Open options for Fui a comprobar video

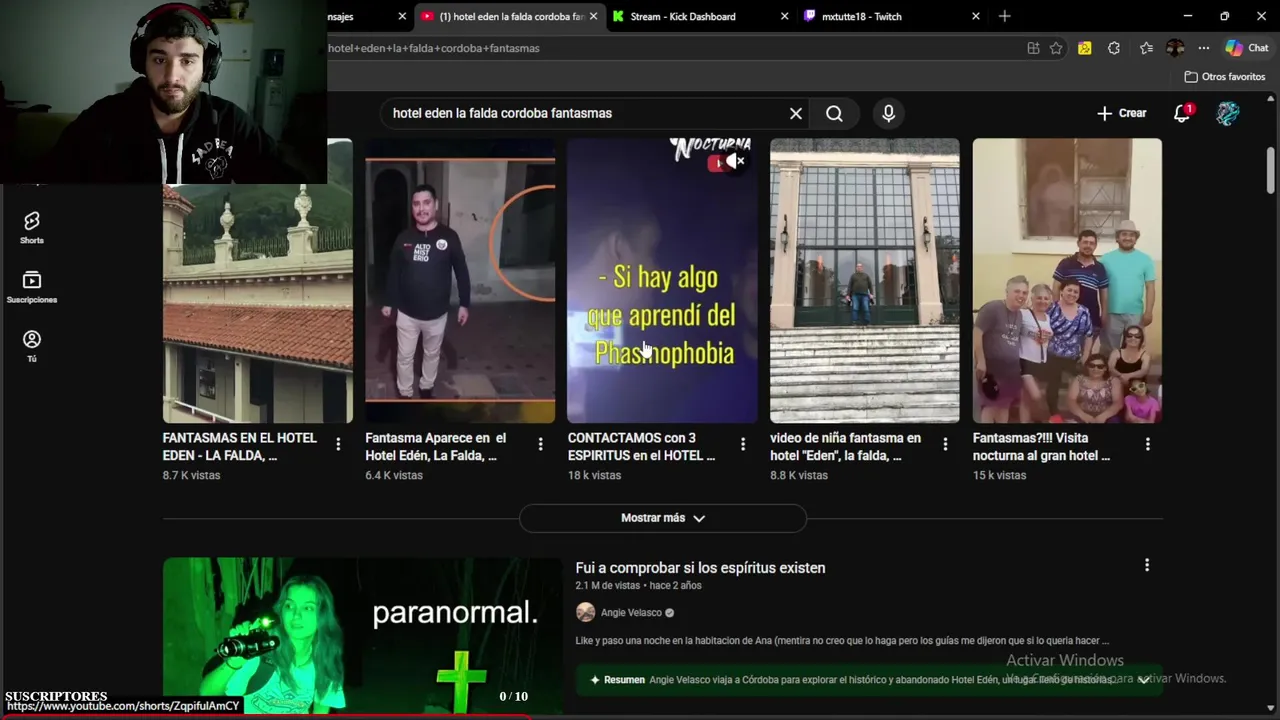point(1147,565)
